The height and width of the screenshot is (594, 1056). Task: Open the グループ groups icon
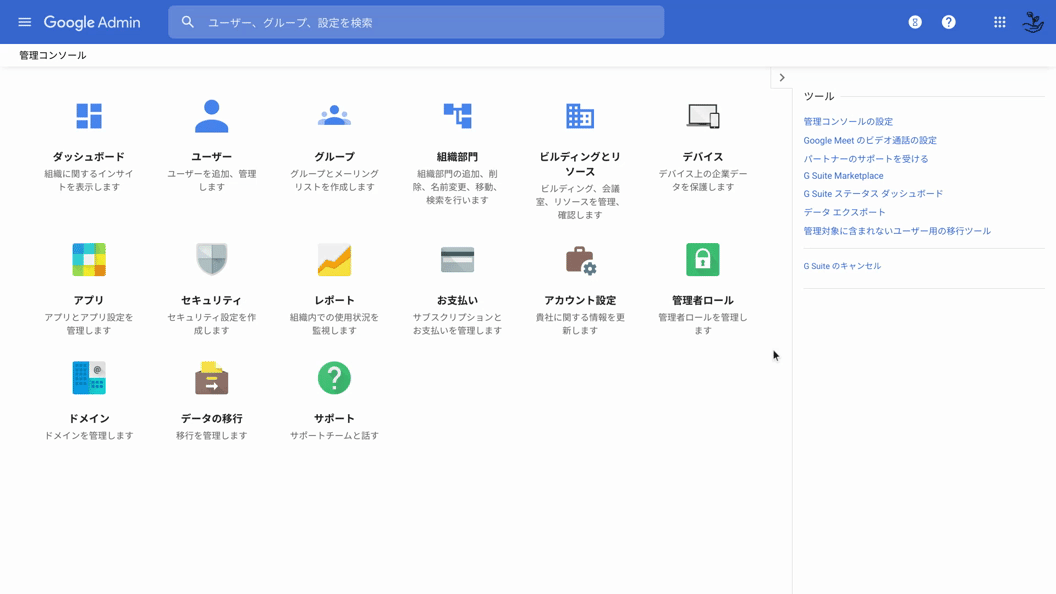[334, 116]
